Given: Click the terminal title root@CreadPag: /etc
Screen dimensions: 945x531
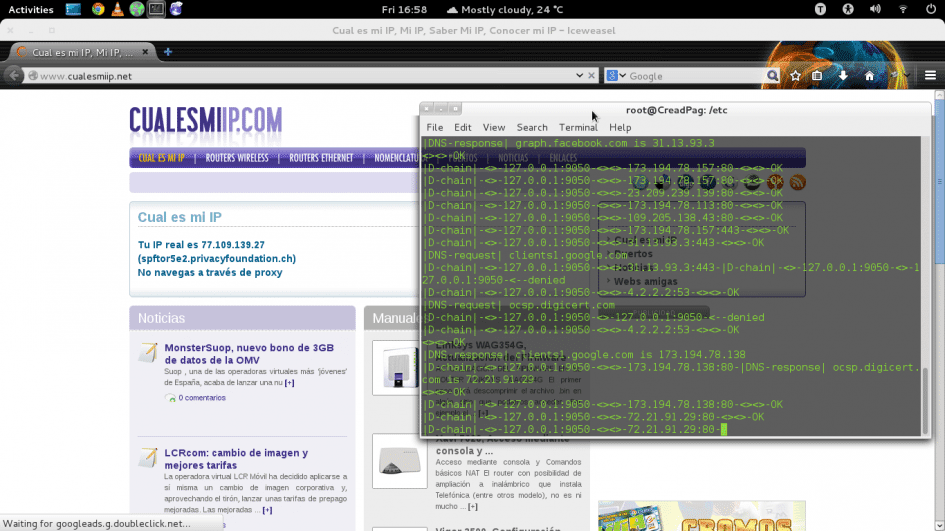Looking at the screenshot, I should (676, 110).
